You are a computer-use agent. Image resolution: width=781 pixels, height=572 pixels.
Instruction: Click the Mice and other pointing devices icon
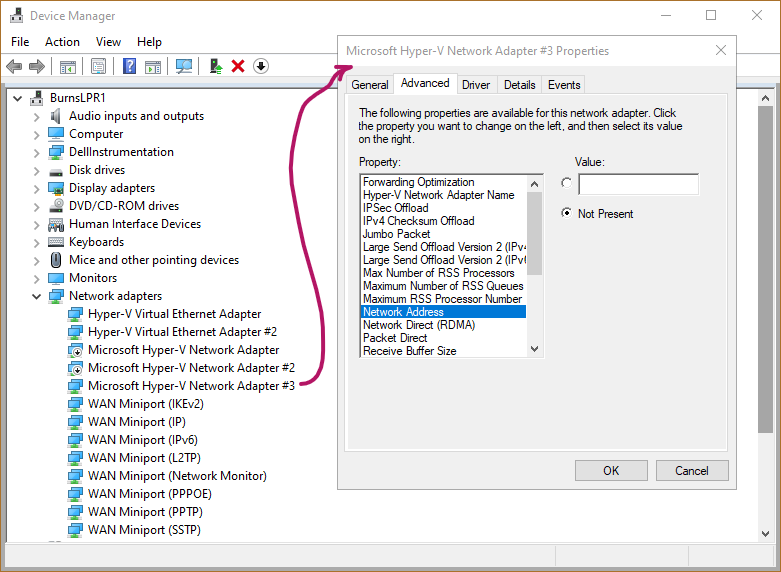point(56,260)
